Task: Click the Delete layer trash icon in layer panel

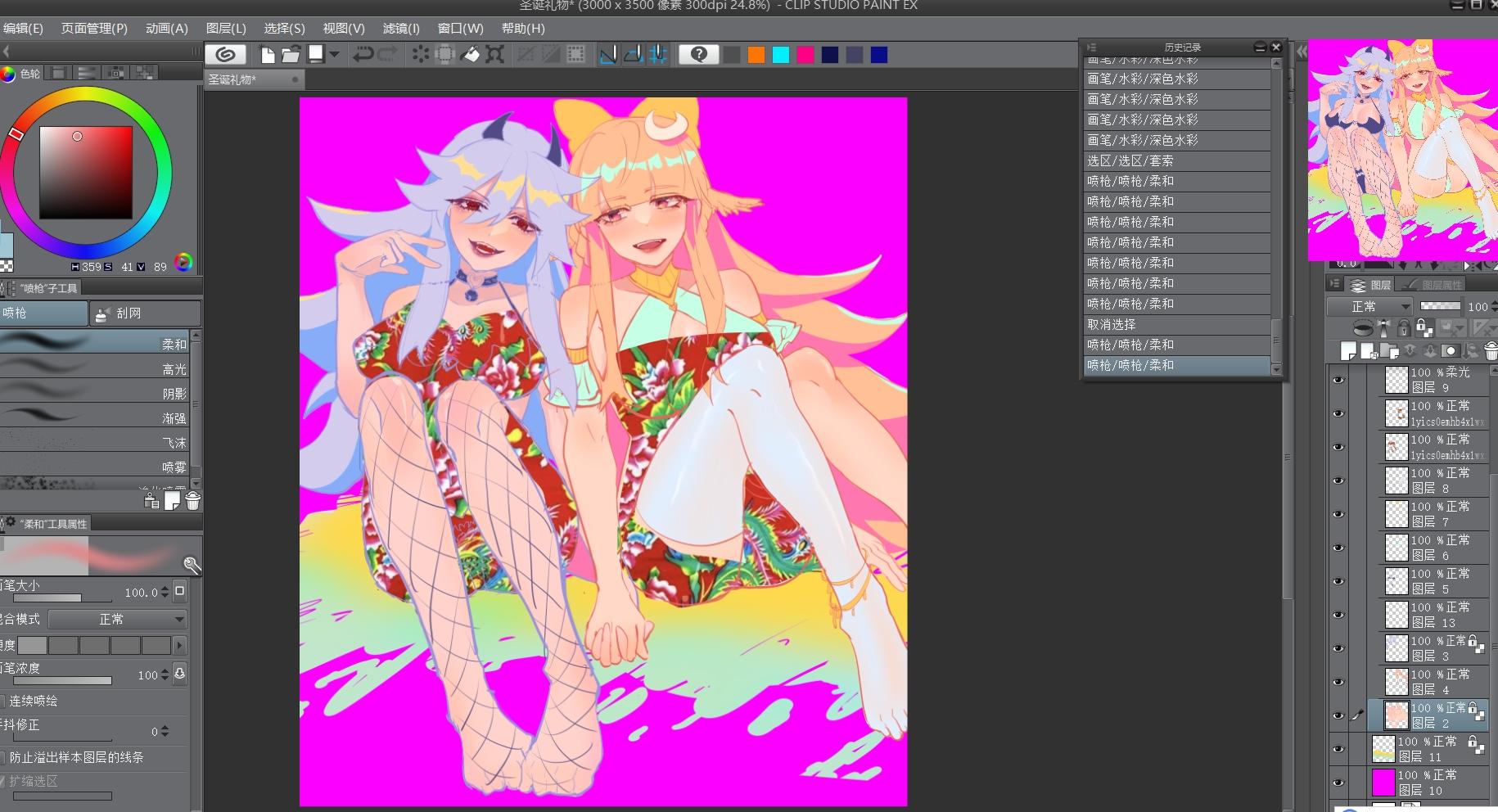Action: point(1491,351)
